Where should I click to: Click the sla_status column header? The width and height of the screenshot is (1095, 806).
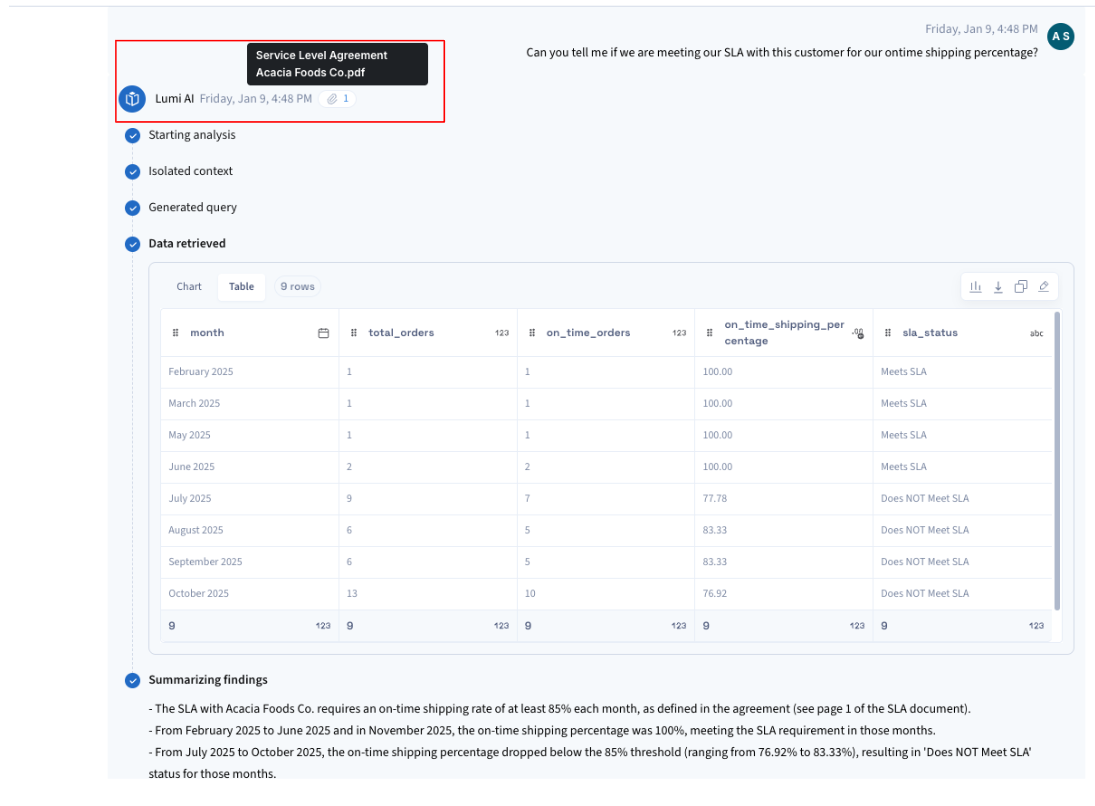tap(930, 333)
